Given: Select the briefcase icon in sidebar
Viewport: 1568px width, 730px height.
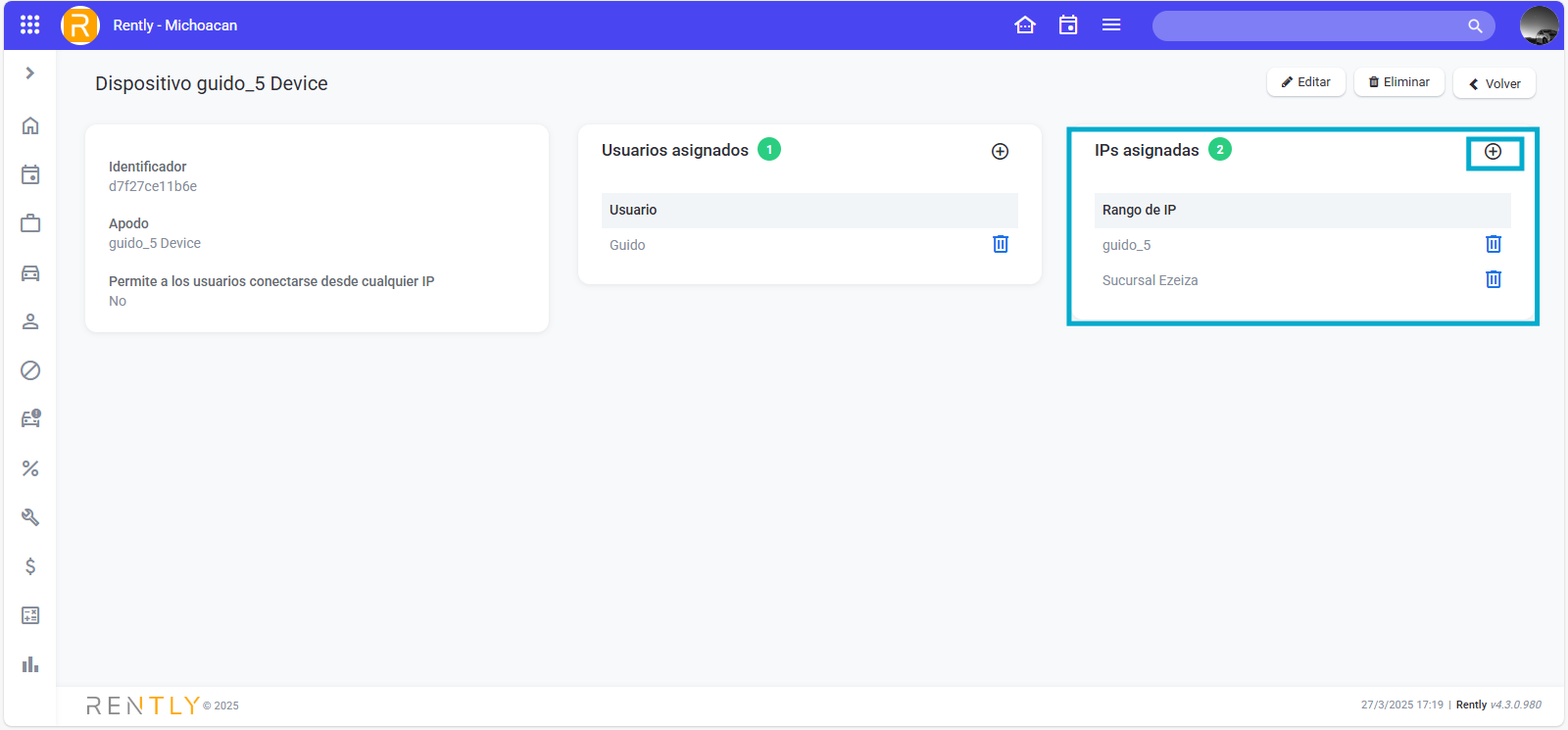Looking at the screenshot, I should tap(30, 223).
